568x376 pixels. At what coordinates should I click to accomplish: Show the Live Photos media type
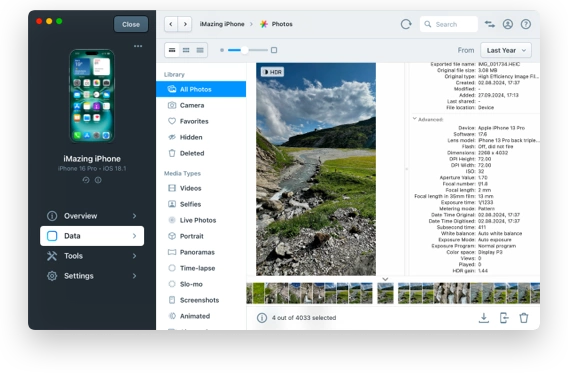point(201,220)
